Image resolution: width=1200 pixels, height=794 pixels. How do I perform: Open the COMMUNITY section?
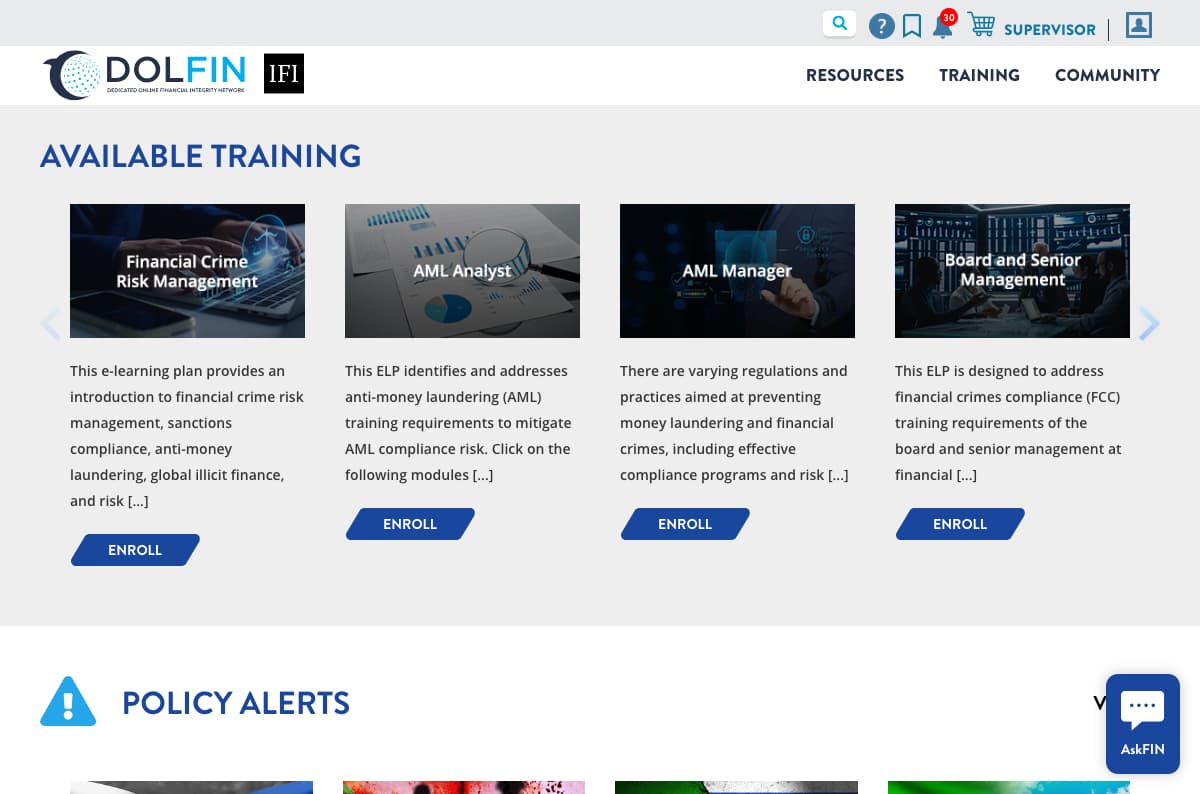(x=1107, y=75)
